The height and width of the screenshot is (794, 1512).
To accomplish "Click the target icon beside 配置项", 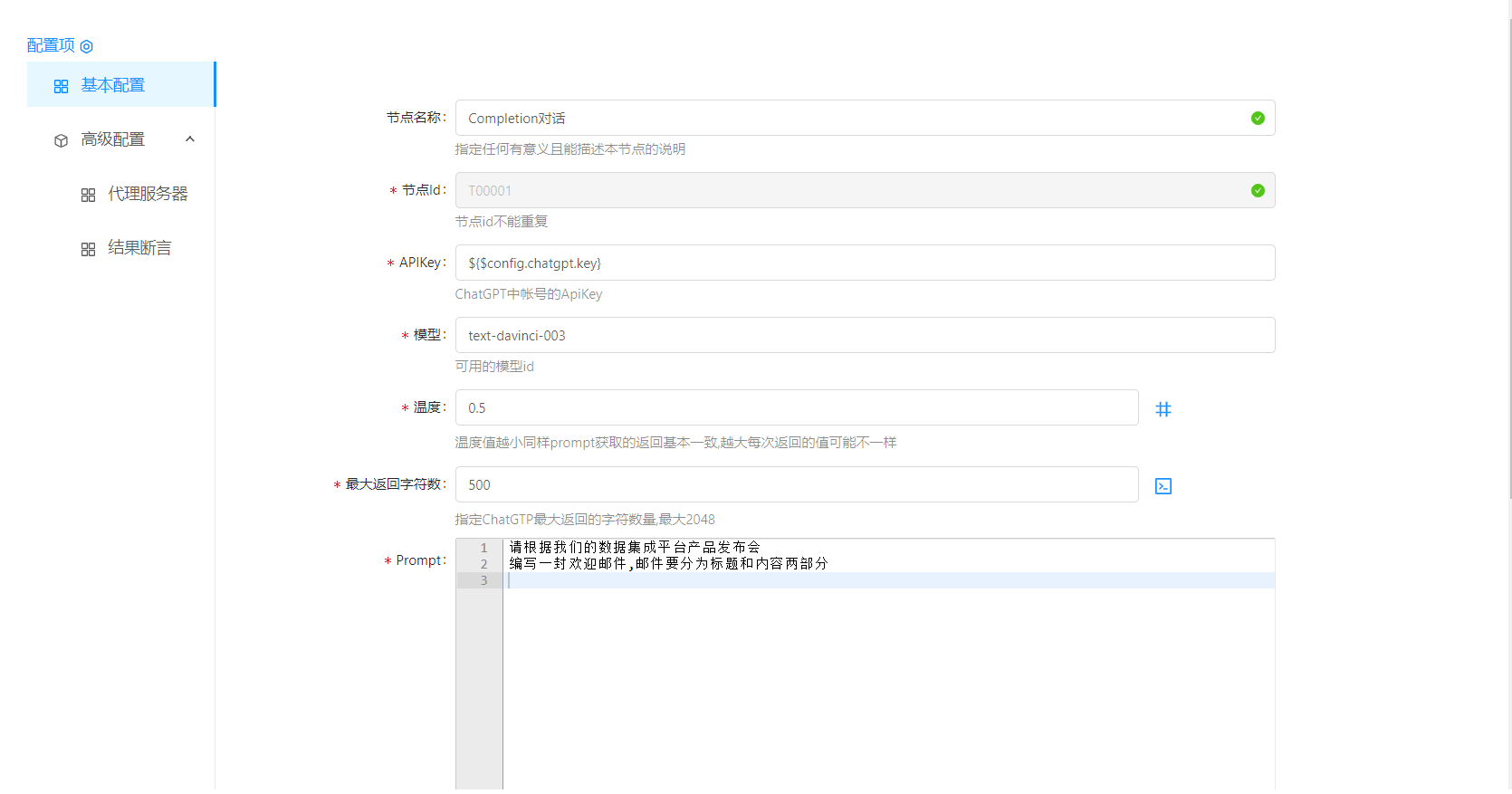I will tap(87, 46).
